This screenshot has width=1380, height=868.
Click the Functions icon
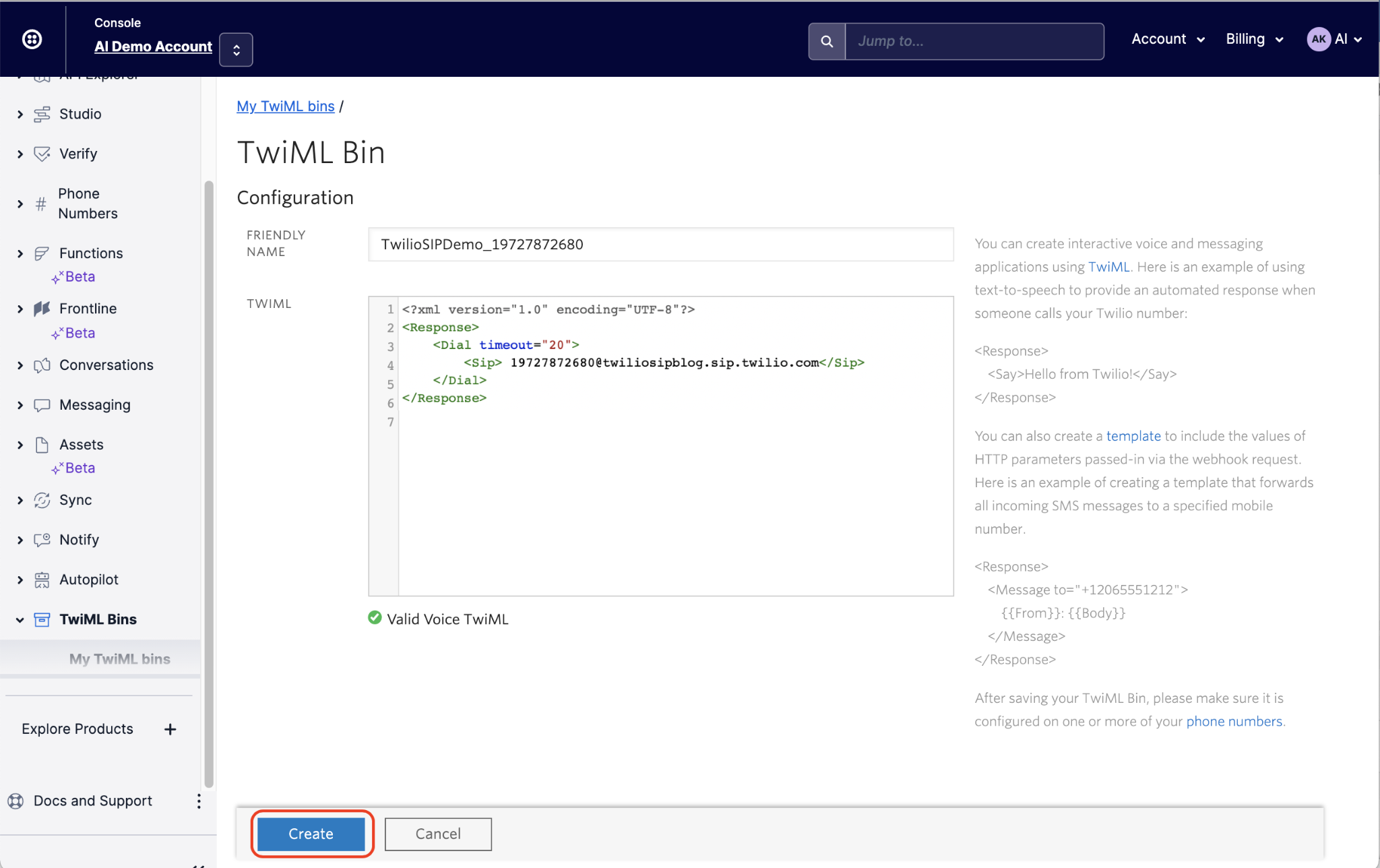pos(42,254)
